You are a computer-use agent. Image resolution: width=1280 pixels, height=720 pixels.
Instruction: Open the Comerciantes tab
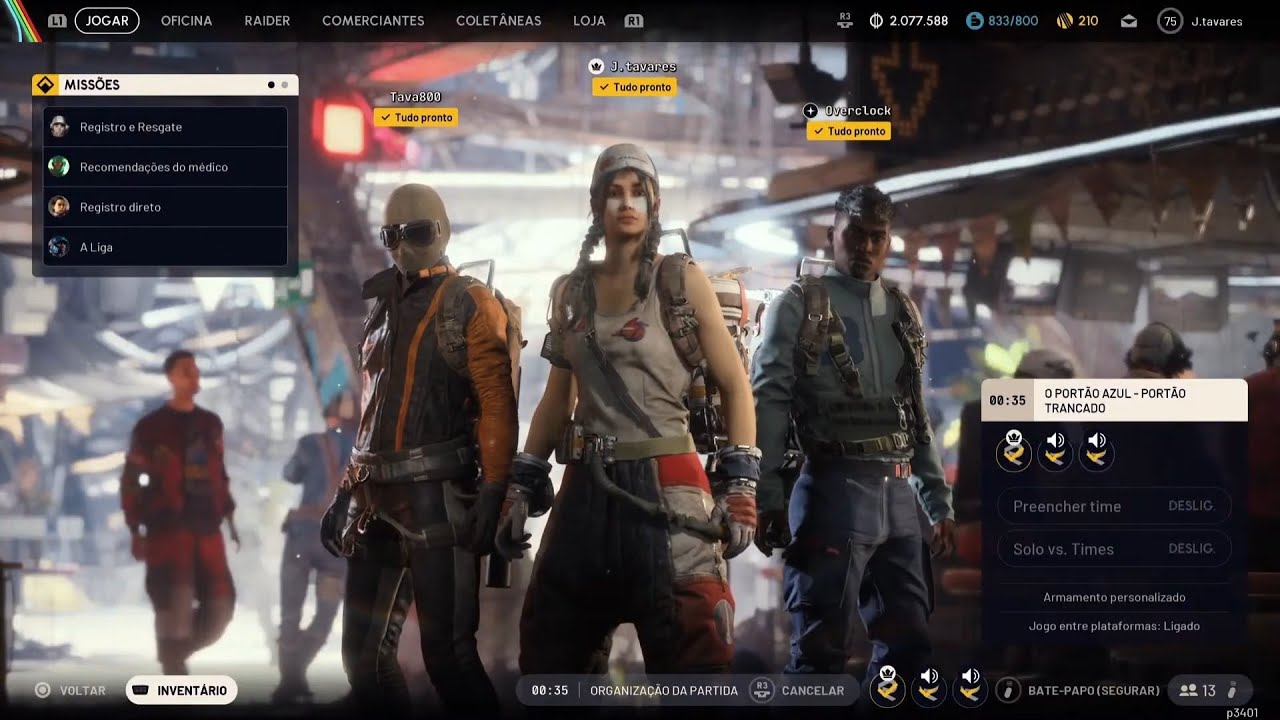[373, 21]
